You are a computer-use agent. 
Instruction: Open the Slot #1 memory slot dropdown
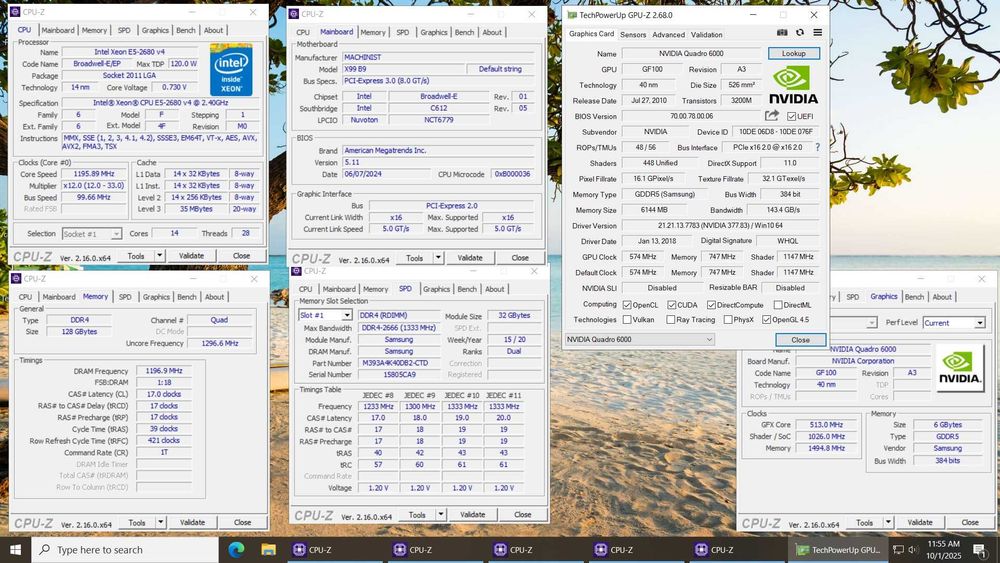click(x=347, y=315)
